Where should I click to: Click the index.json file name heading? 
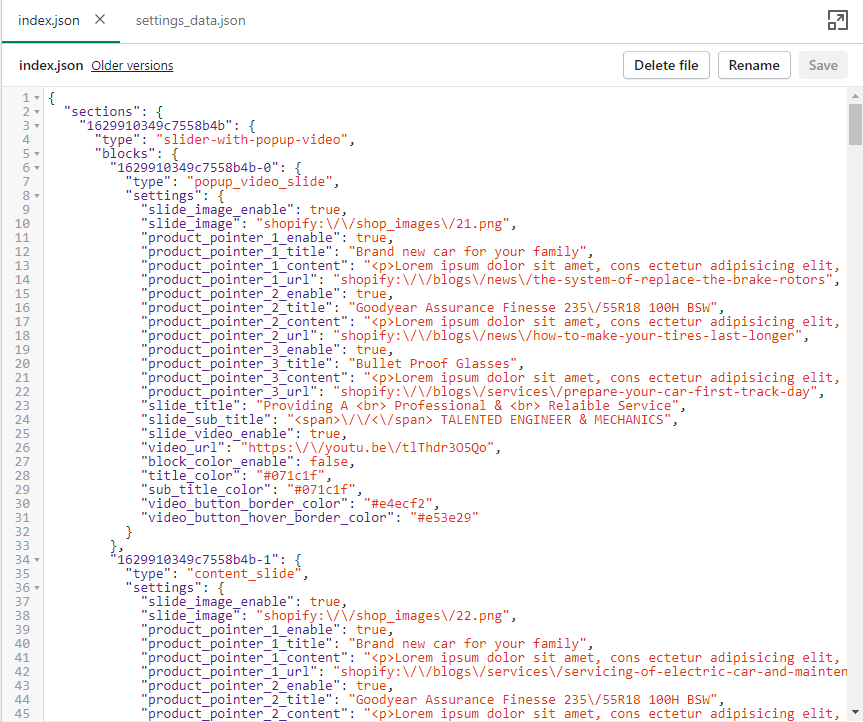(51, 65)
